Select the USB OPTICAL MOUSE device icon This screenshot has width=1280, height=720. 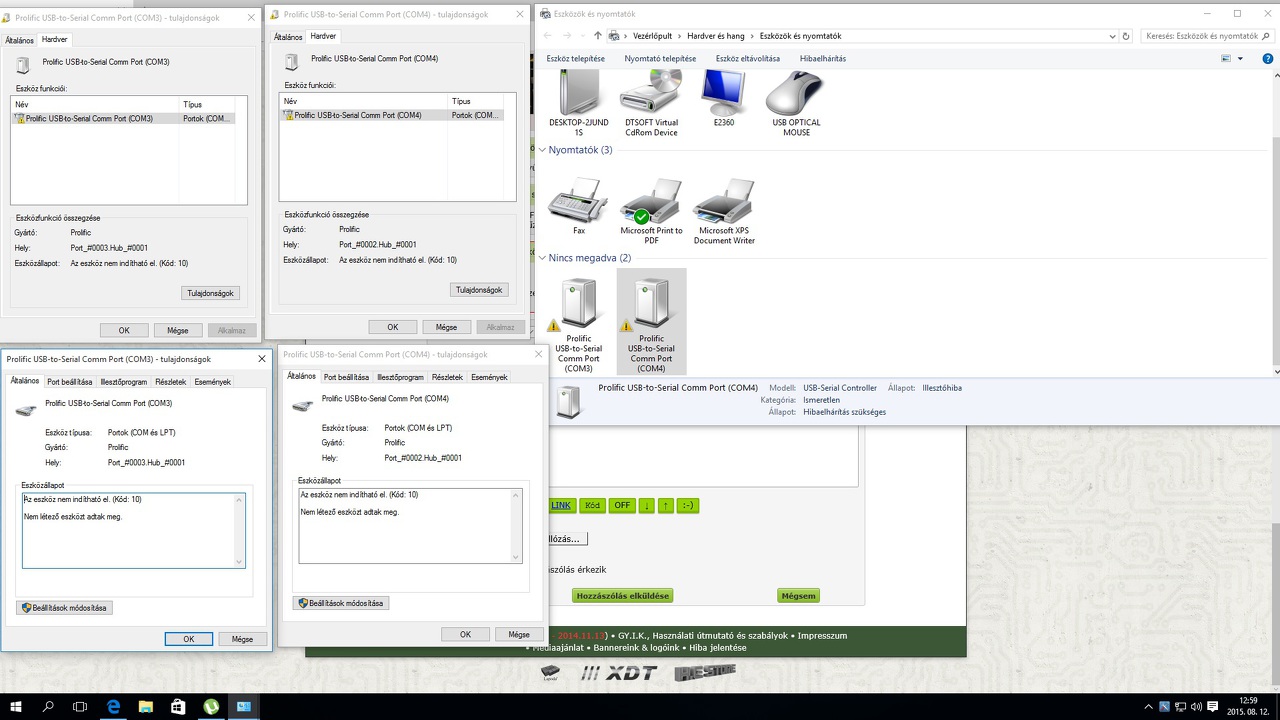click(796, 103)
